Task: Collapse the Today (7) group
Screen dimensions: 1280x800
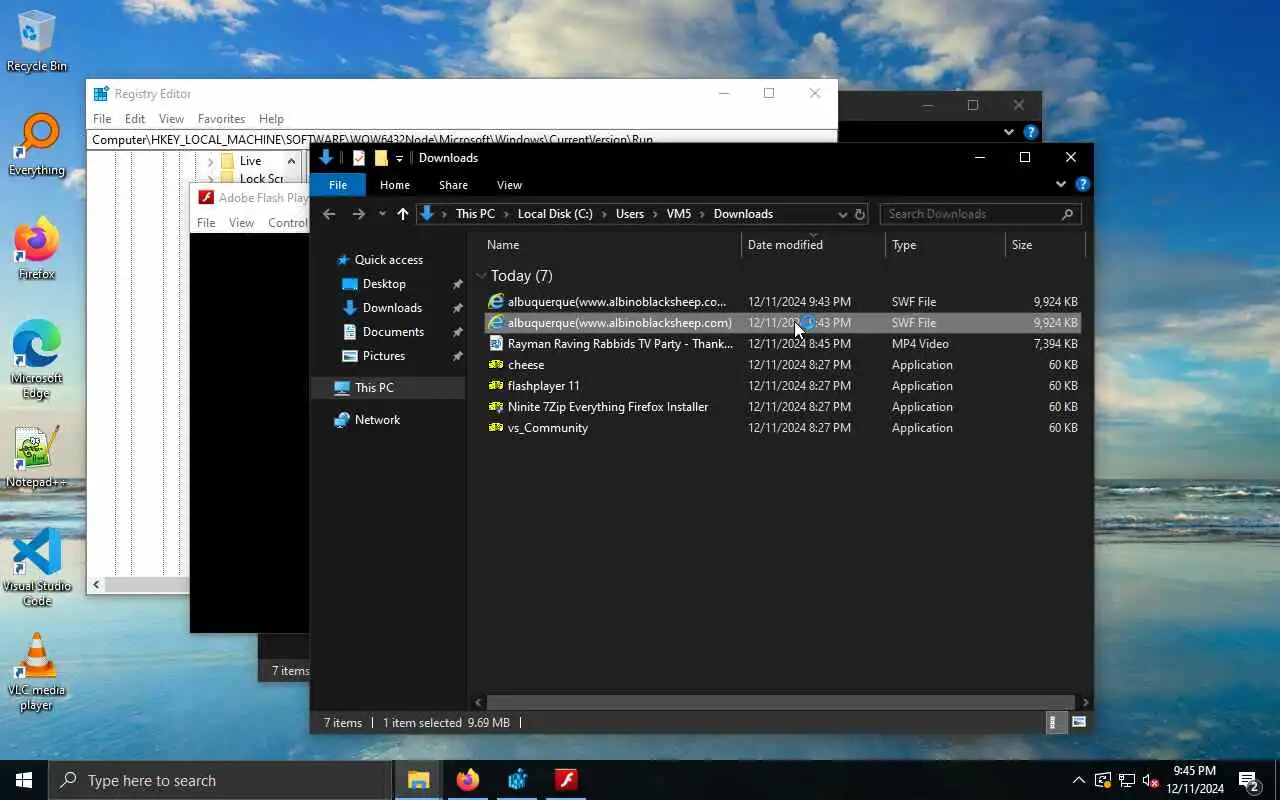Action: point(482,276)
